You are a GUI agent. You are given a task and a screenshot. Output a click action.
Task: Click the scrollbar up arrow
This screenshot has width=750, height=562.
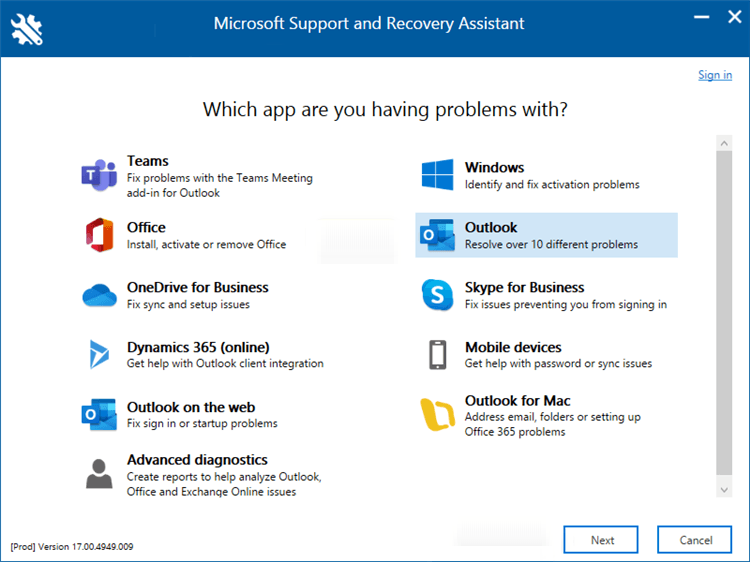click(x=724, y=143)
